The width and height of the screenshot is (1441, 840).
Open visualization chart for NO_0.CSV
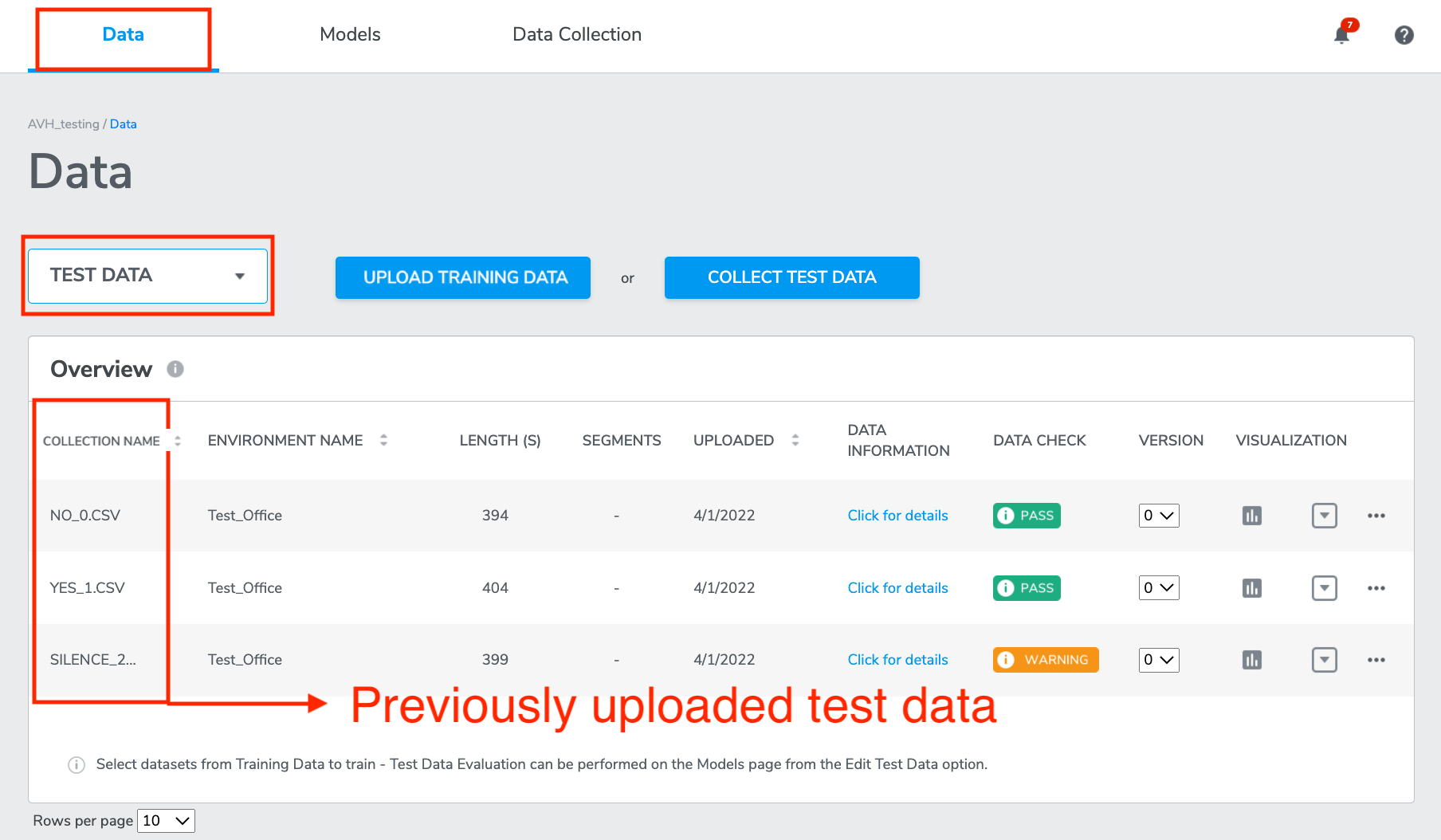click(1252, 516)
